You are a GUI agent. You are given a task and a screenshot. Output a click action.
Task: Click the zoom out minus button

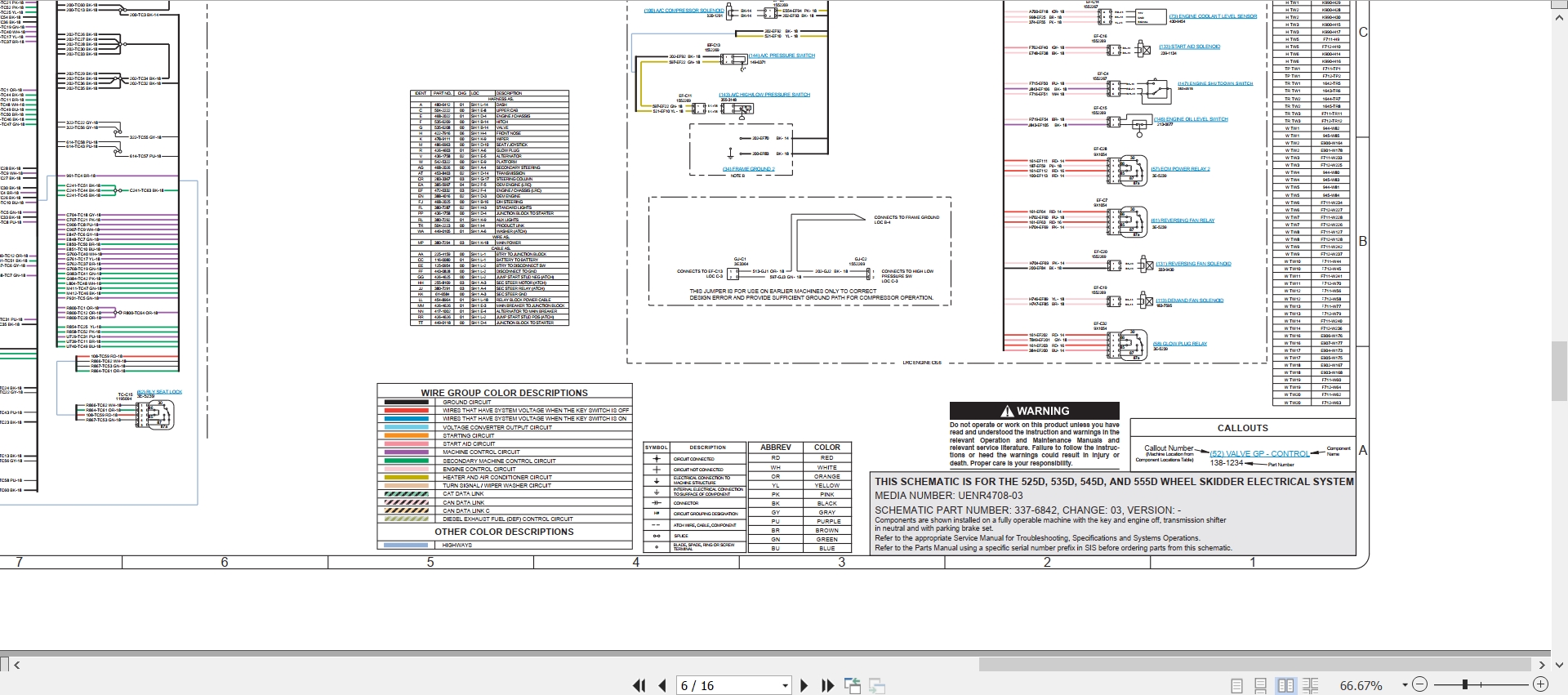click(x=1419, y=684)
